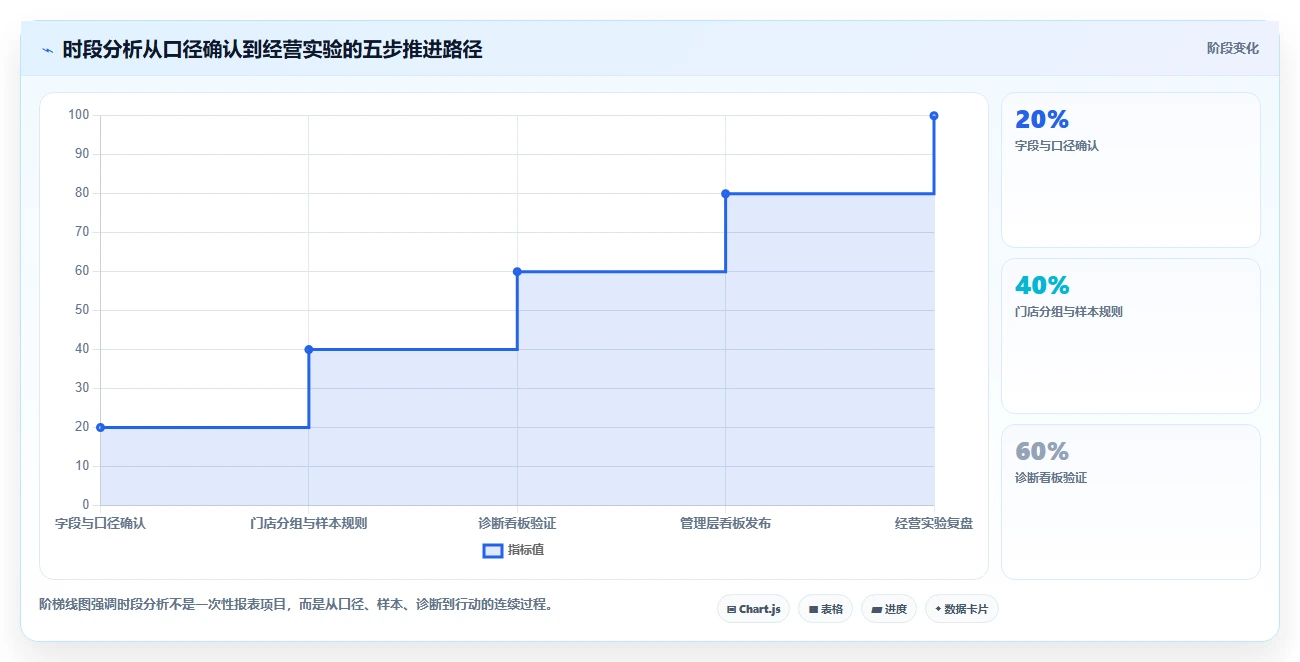Click the data point at value 100

tap(934, 116)
